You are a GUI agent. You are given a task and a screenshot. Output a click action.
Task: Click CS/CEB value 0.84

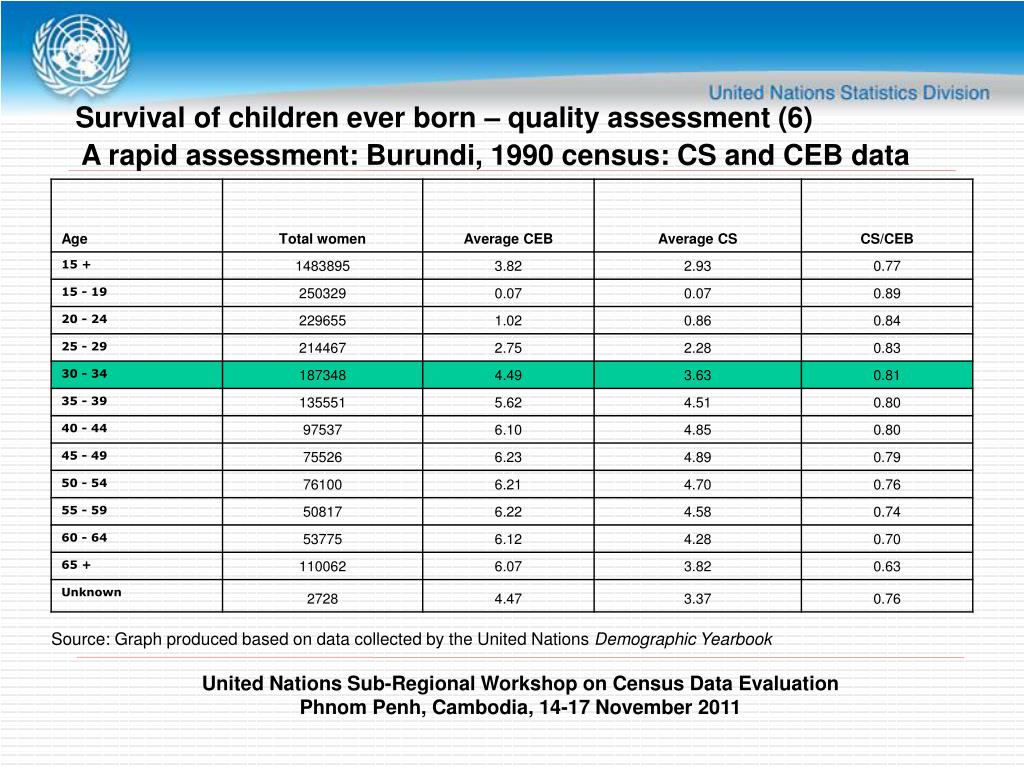pyautogui.click(x=887, y=321)
